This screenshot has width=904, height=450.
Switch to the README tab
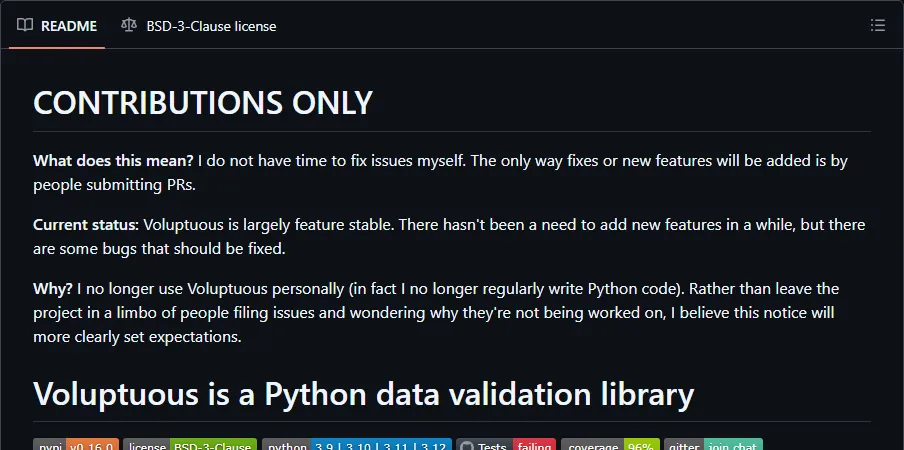coord(57,26)
